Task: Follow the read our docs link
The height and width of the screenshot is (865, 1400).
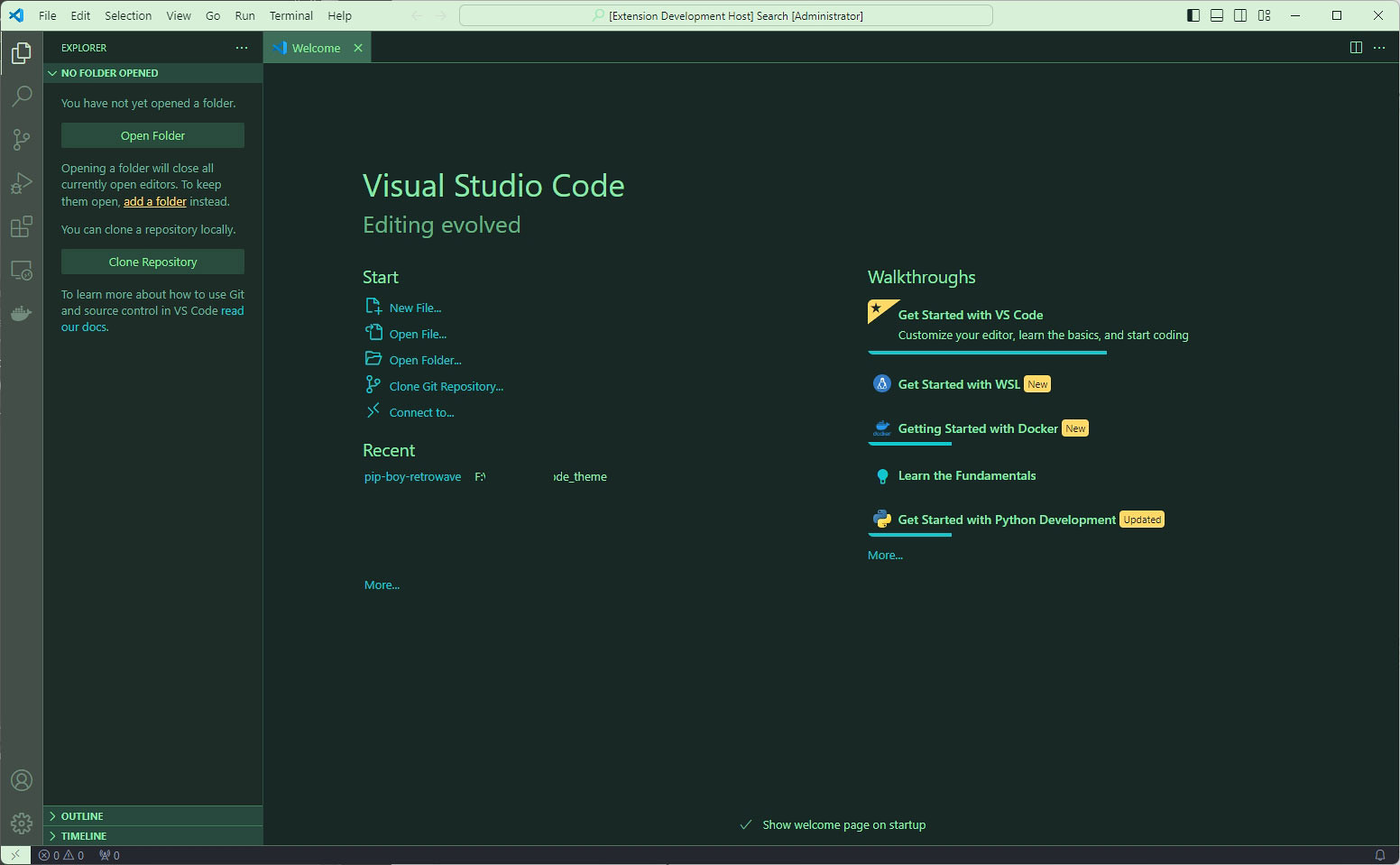Action: click(x=152, y=318)
